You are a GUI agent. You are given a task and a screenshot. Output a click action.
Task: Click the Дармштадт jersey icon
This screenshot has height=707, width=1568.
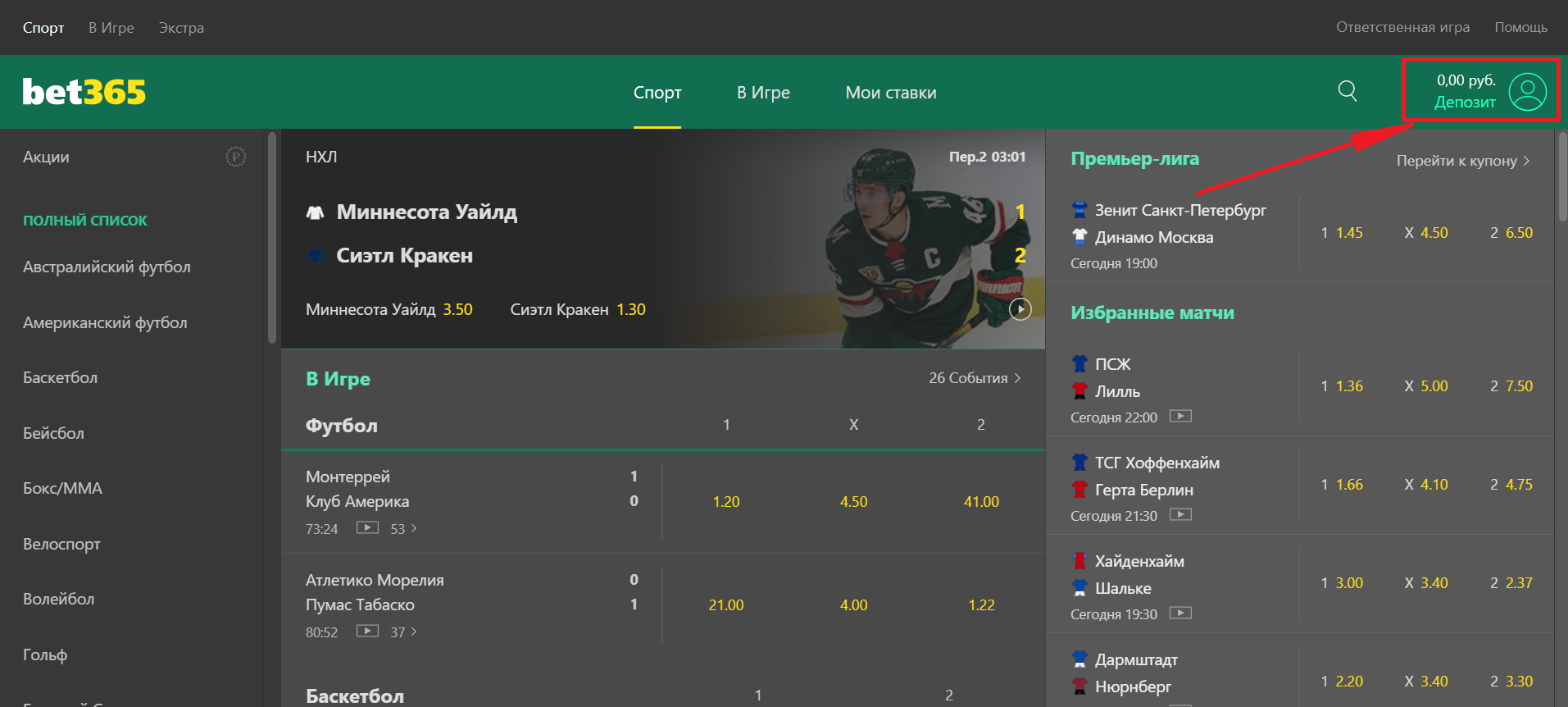(x=1079, y=659)
